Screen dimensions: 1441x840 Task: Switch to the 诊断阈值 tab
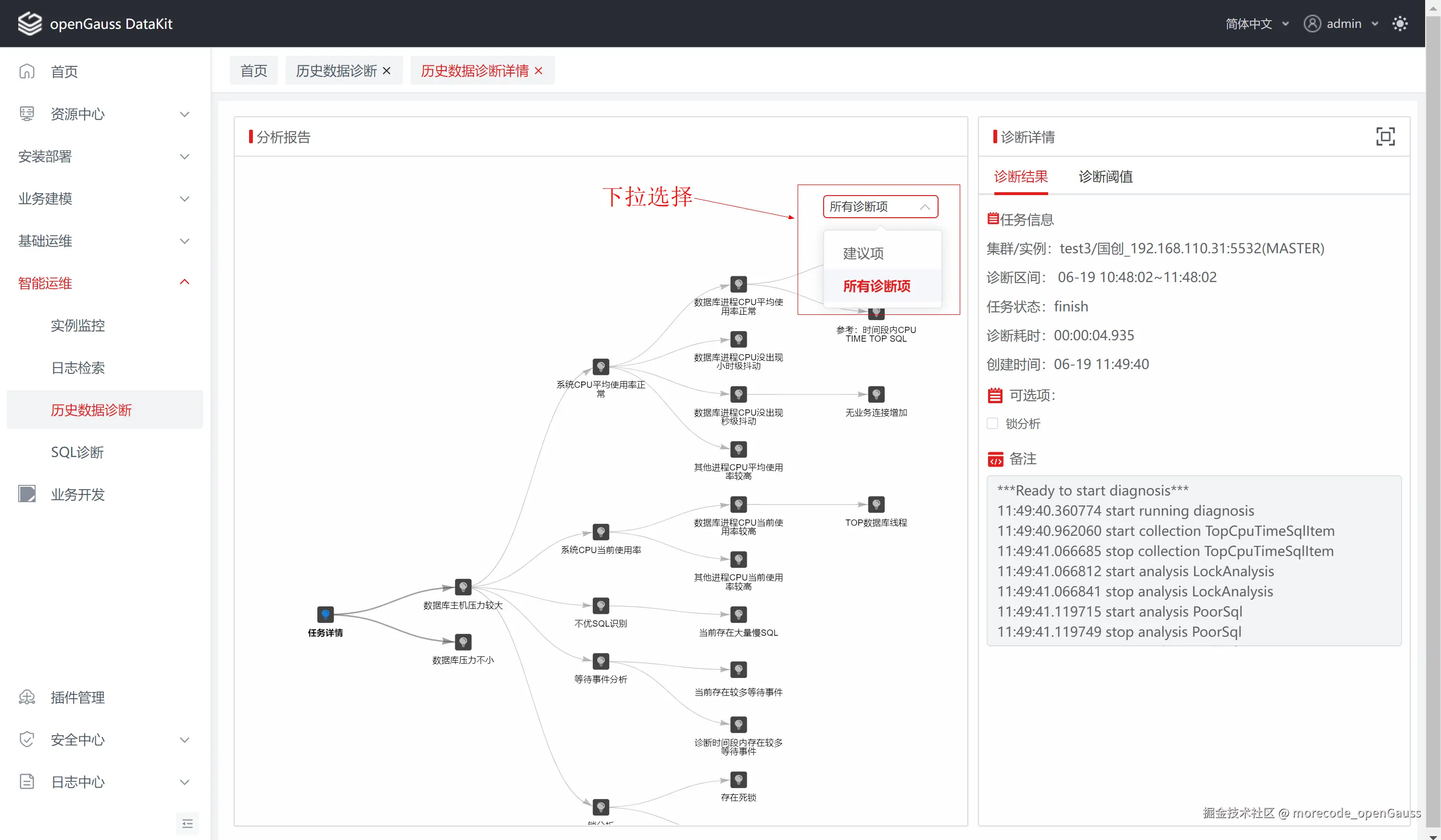click(x=1105, y=176)
